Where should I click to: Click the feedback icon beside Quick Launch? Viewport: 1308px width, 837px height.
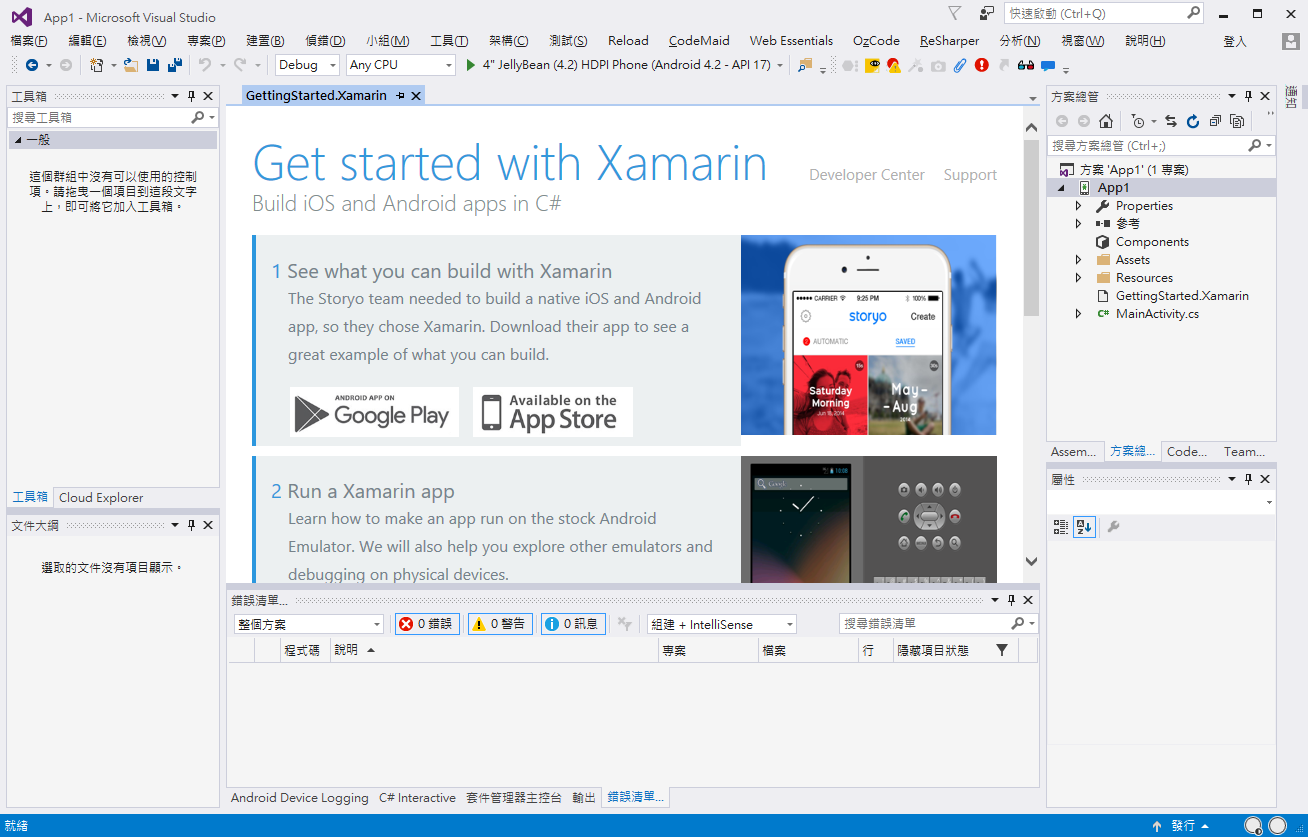tap(987, 13)
